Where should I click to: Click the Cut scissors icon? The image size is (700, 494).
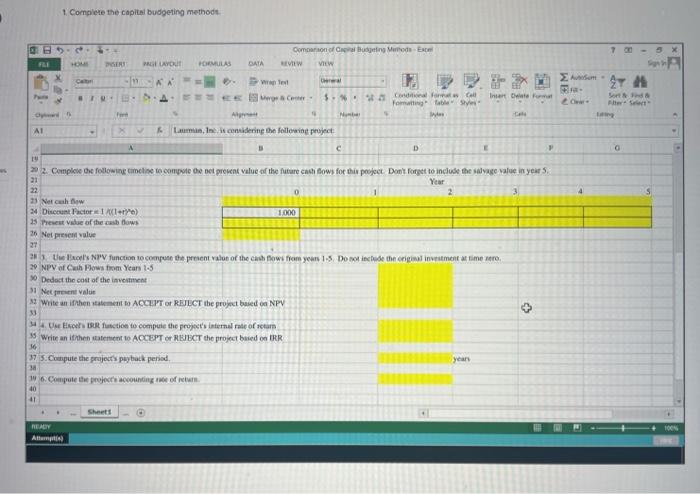coord(58,79)
